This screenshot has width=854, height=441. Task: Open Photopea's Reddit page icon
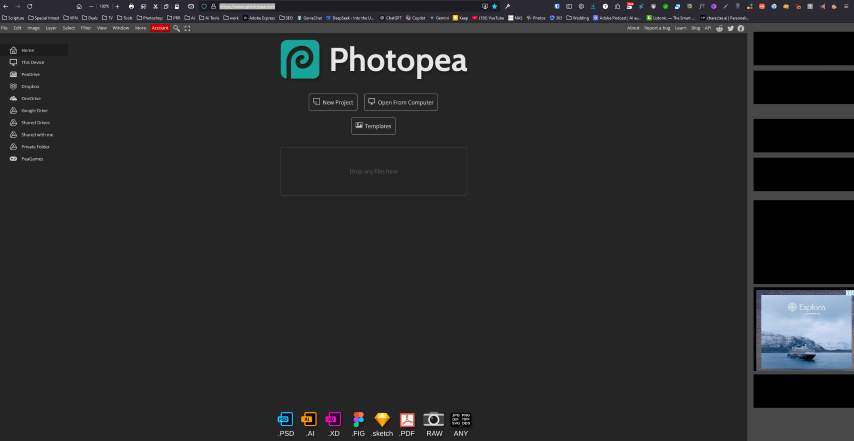[720, 28]
